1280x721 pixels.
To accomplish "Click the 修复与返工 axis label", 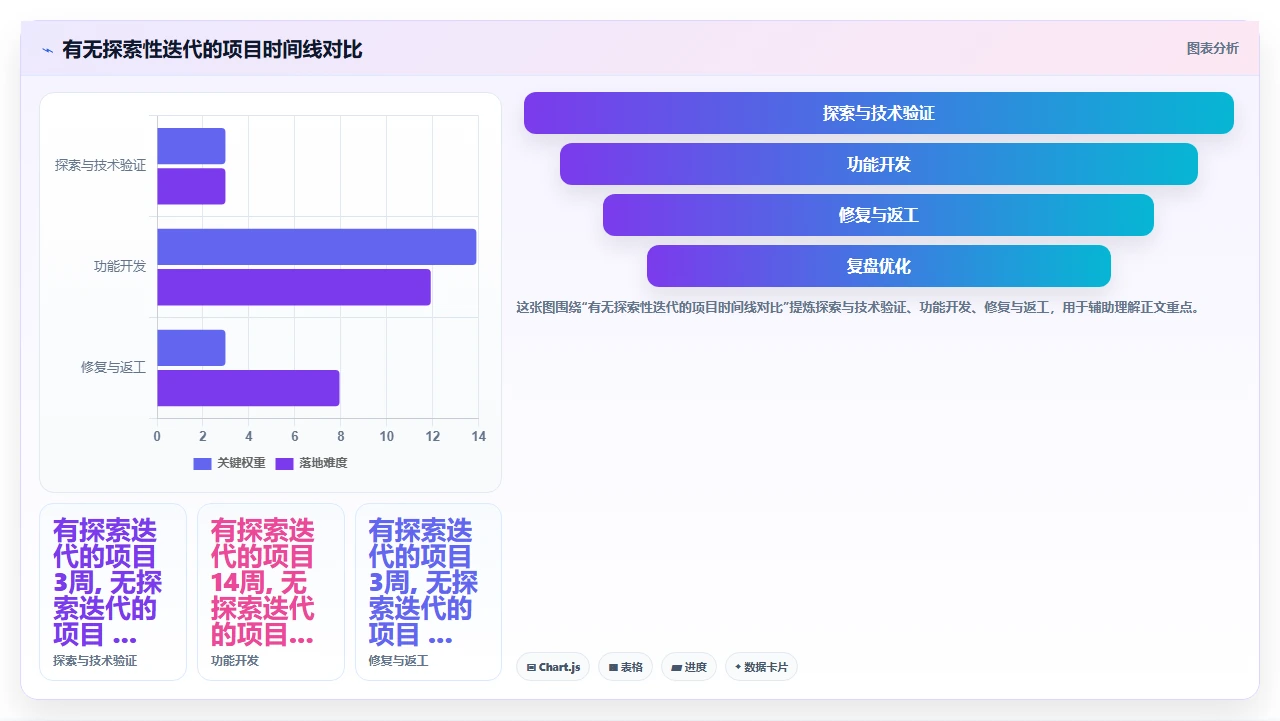I will 113,367.
